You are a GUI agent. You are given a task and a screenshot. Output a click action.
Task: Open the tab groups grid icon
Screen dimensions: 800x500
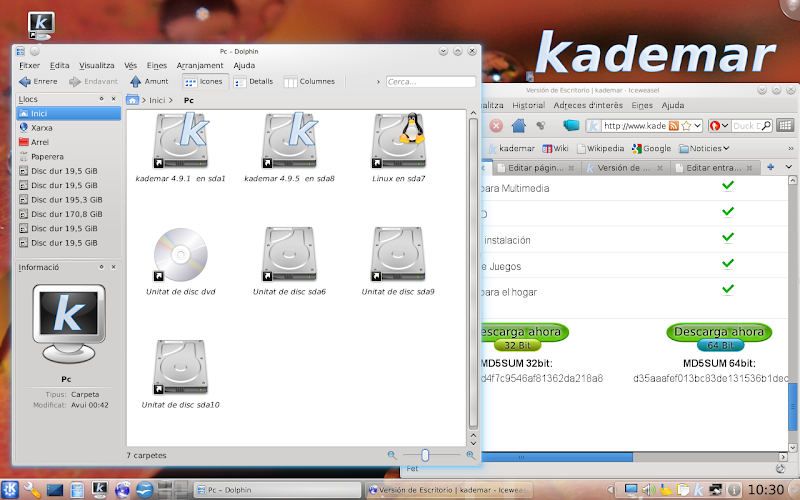tap(785, 125)
